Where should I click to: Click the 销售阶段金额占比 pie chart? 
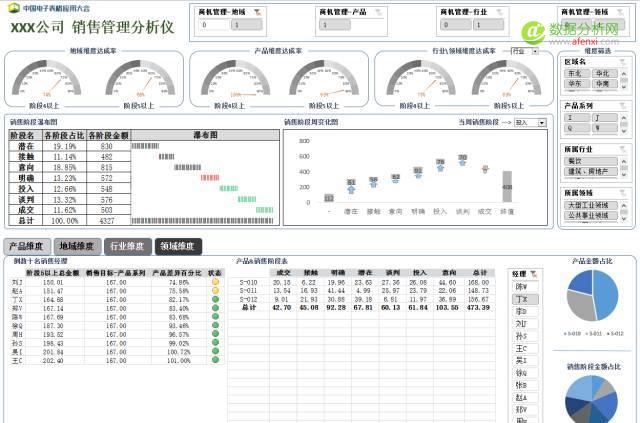pos(591,399)
